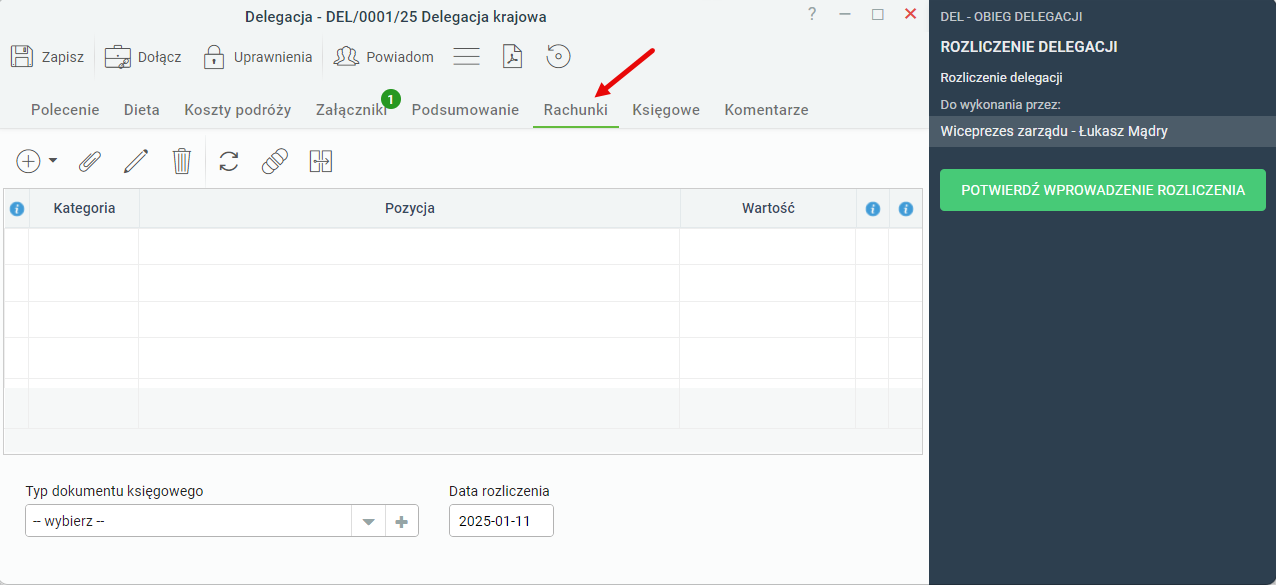The width and height of the screenshot is (1276, 585).
Task: Click the Powiadom people icon
Action: pos(346,56)
